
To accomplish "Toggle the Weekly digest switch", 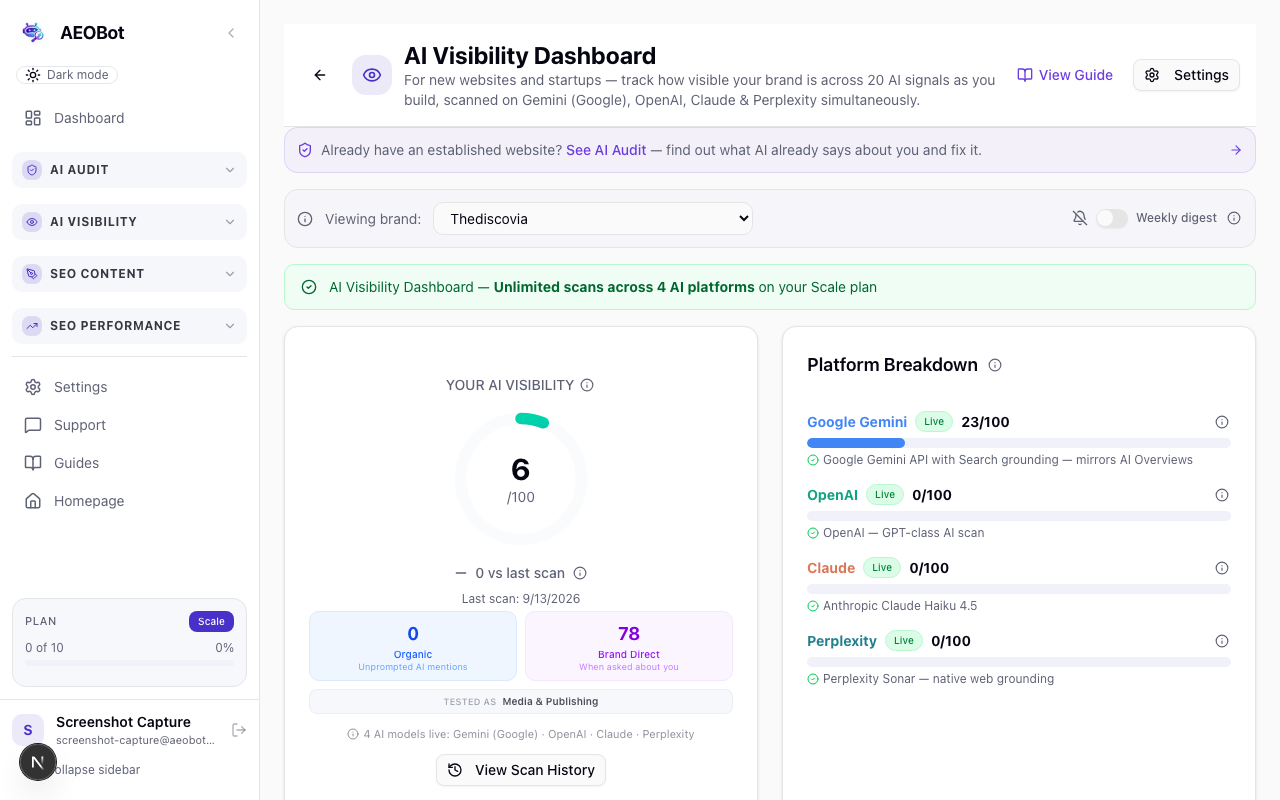I will (x=1111, y=218).
